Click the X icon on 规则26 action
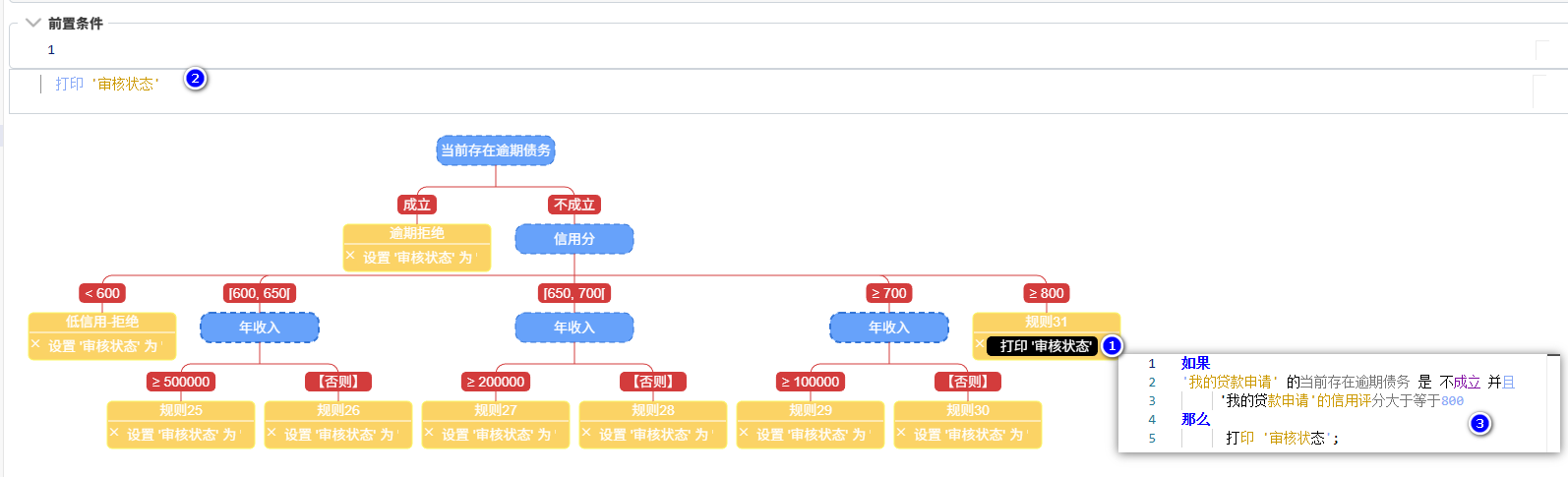The width and height of the screenshot is (1568, 477). tap(271, 432)
